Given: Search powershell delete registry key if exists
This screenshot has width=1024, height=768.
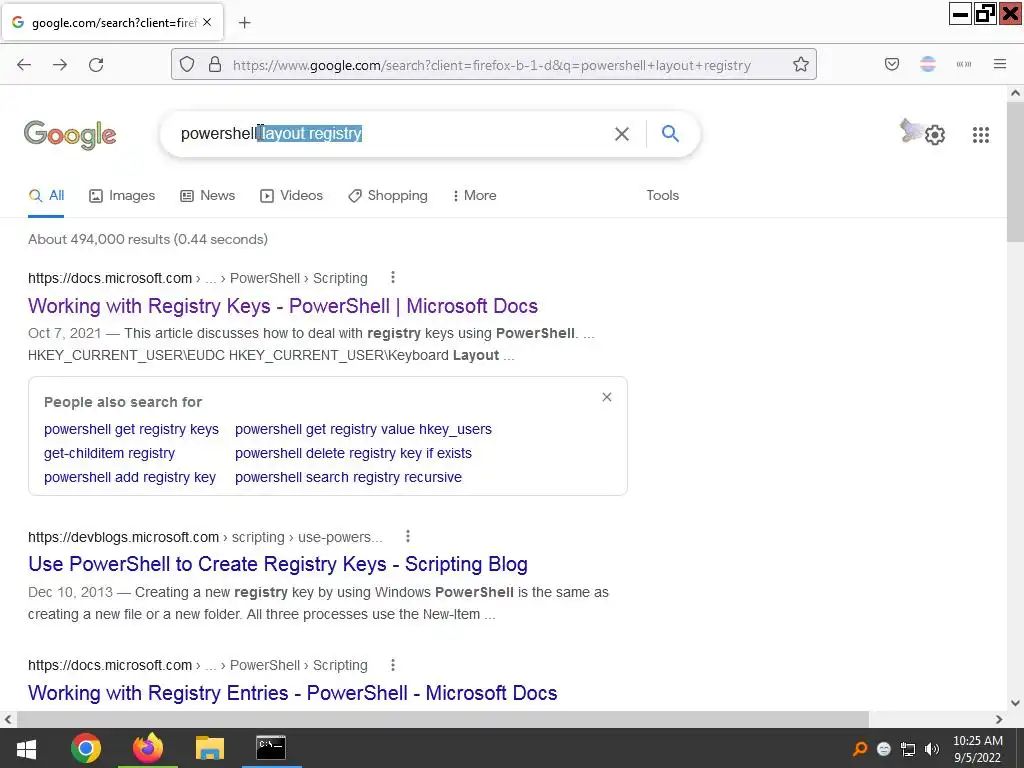Looking at the screenshot, I should pyautogui.click(x=353, y=453).
